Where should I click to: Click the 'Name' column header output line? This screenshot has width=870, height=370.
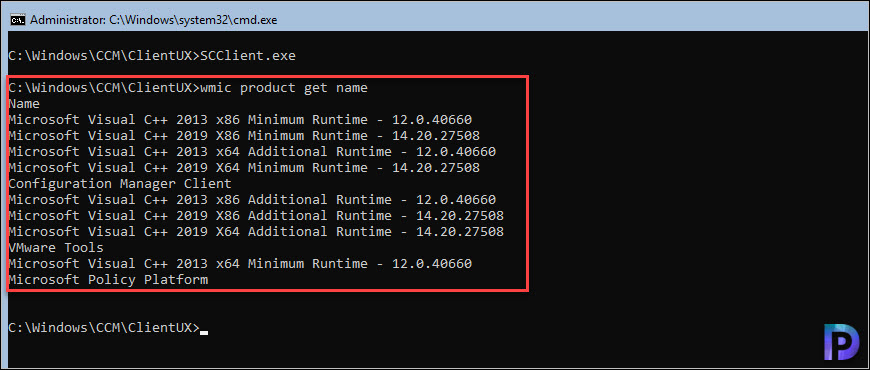tap(24, 104)
